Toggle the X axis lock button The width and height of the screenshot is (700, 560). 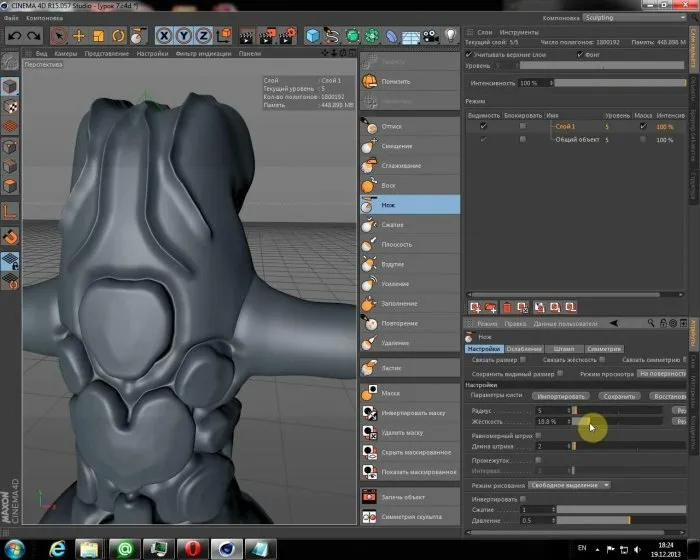click(x=164, y=36)
